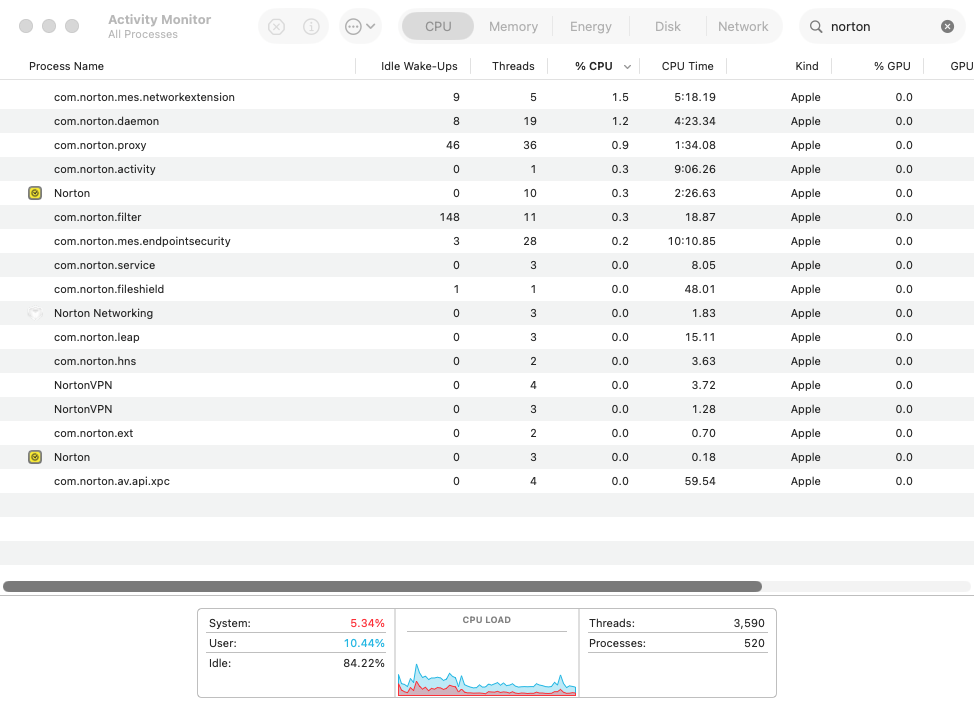Switch to the Network tab

click(743, 27)
